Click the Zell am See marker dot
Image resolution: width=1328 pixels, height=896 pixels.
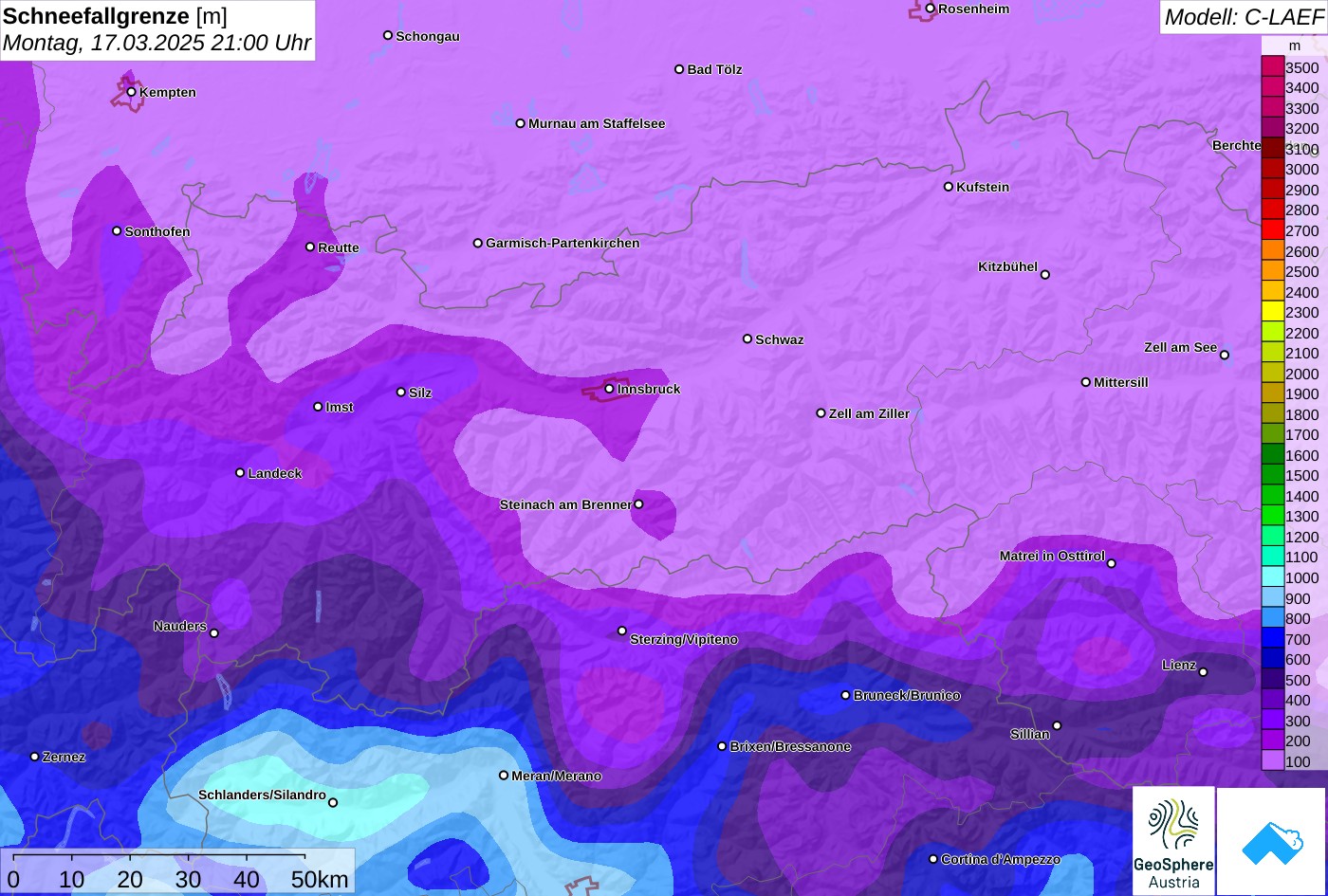point(1225,355)
